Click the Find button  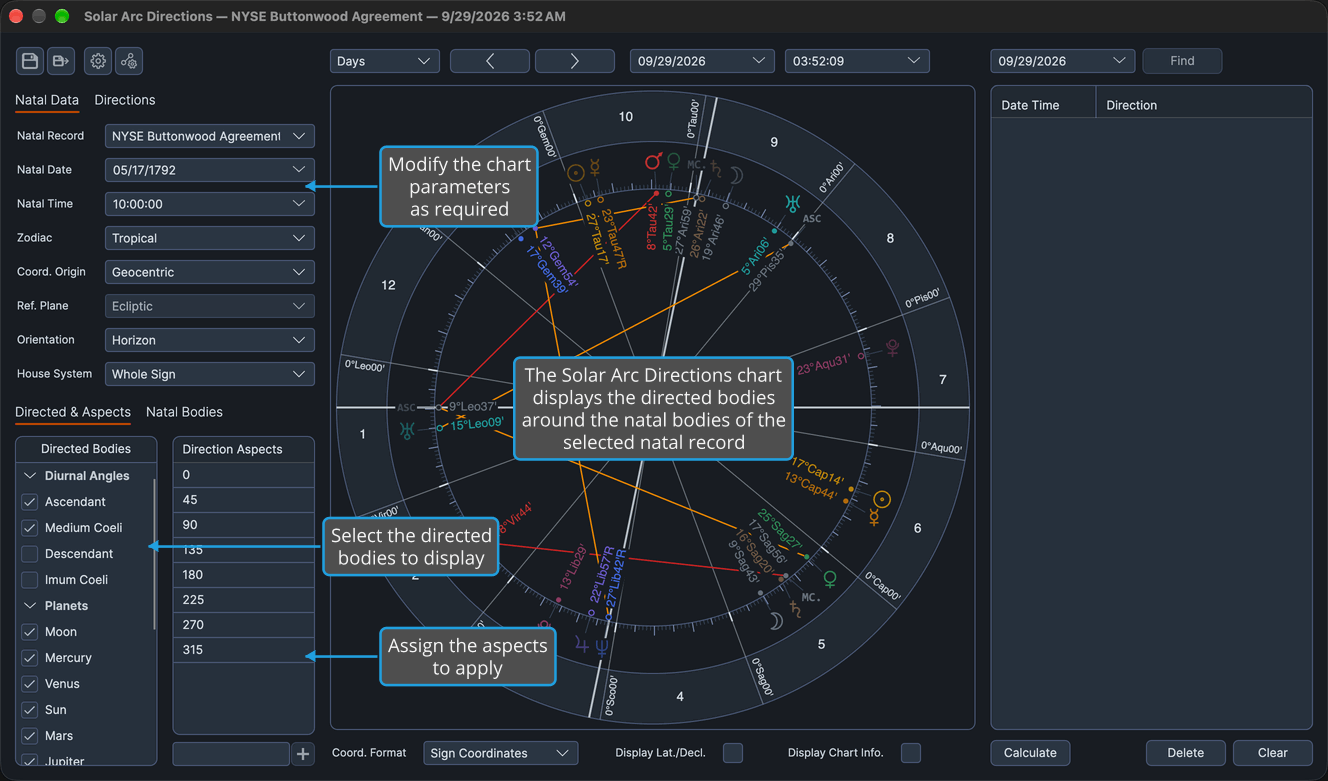[x=1182, y=61]
